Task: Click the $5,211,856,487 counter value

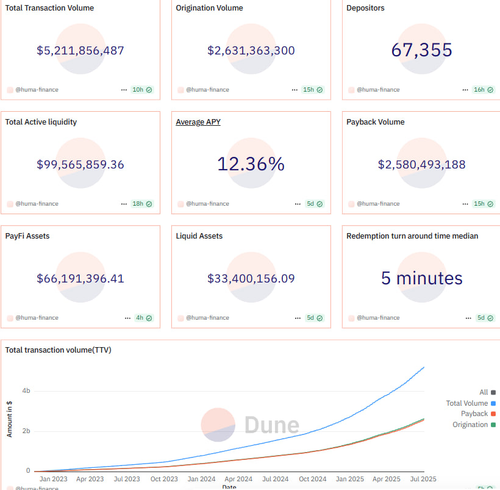Action: pos(80,50)
